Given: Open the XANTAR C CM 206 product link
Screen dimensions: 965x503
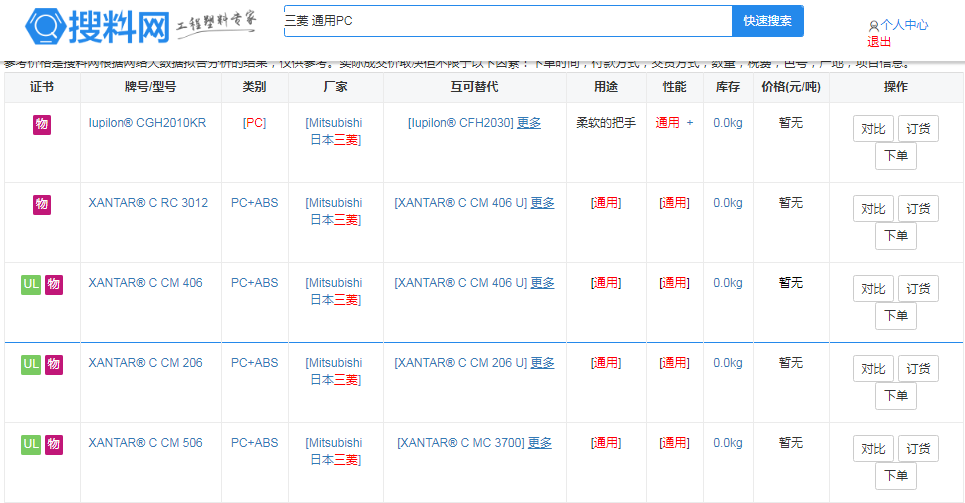Looking at the screenshot, I should [145, 363].
